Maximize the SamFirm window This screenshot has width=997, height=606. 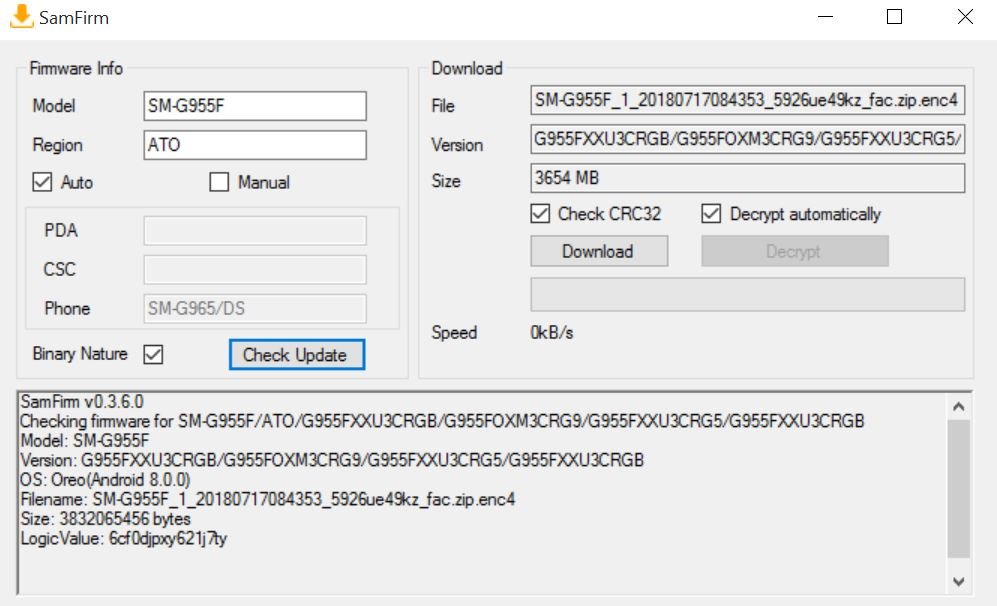pyautogui.click(x=895, y=17)
